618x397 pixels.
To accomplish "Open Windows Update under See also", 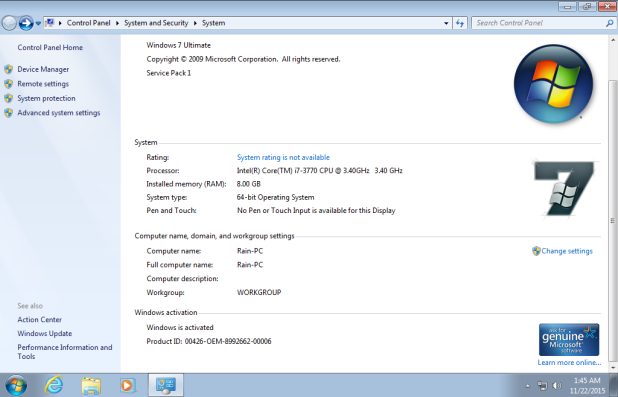I will pyautogui.click(x=45, y=334).
